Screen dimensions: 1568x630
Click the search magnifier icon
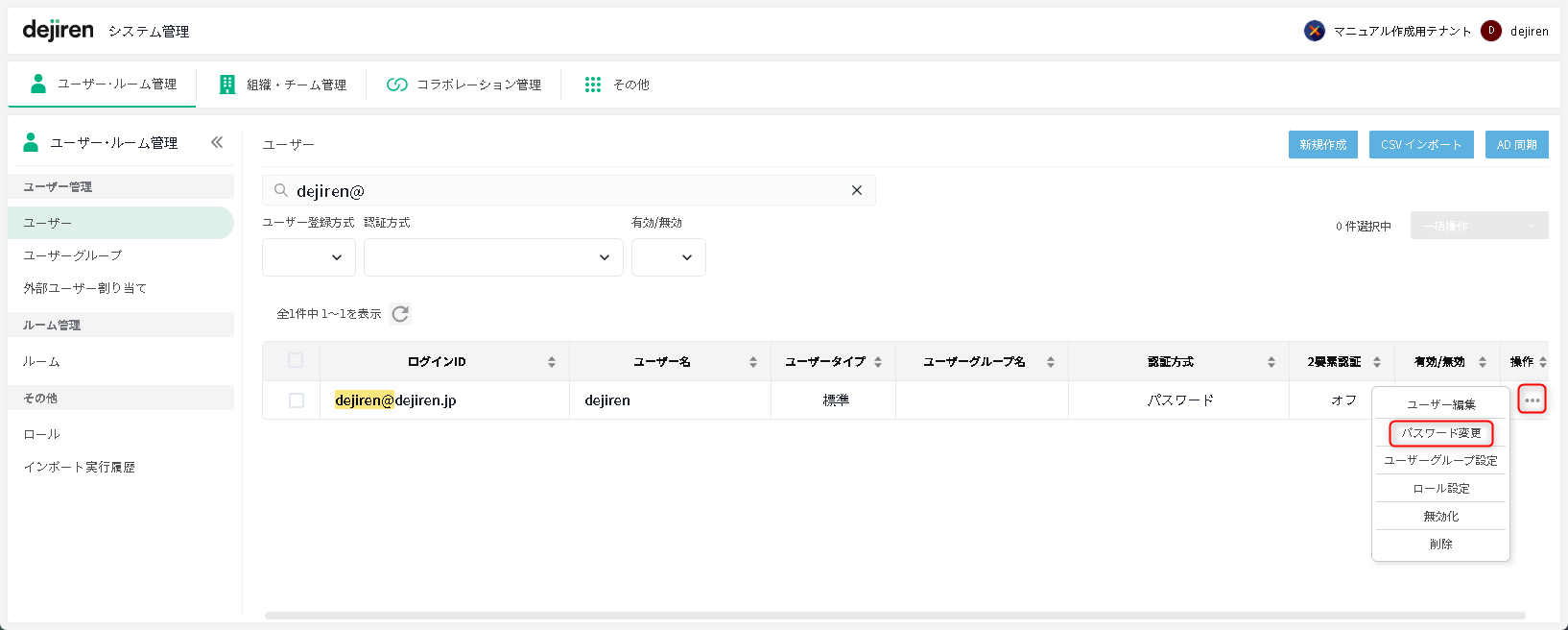tap(281, 190)
